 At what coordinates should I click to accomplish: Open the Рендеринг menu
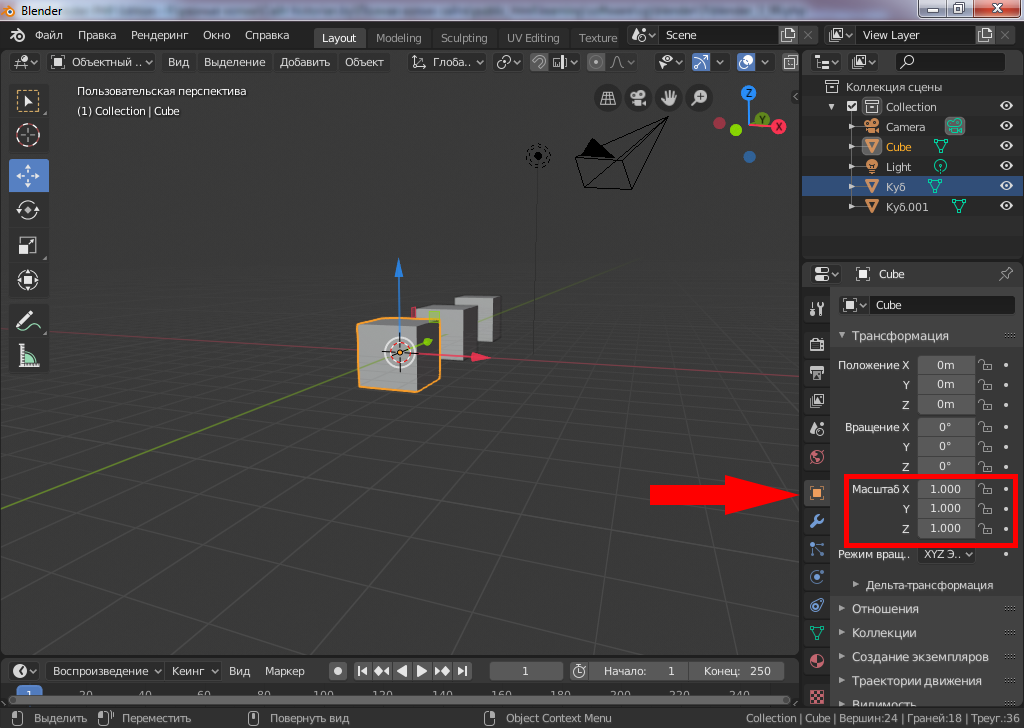[x=159, y=35]
